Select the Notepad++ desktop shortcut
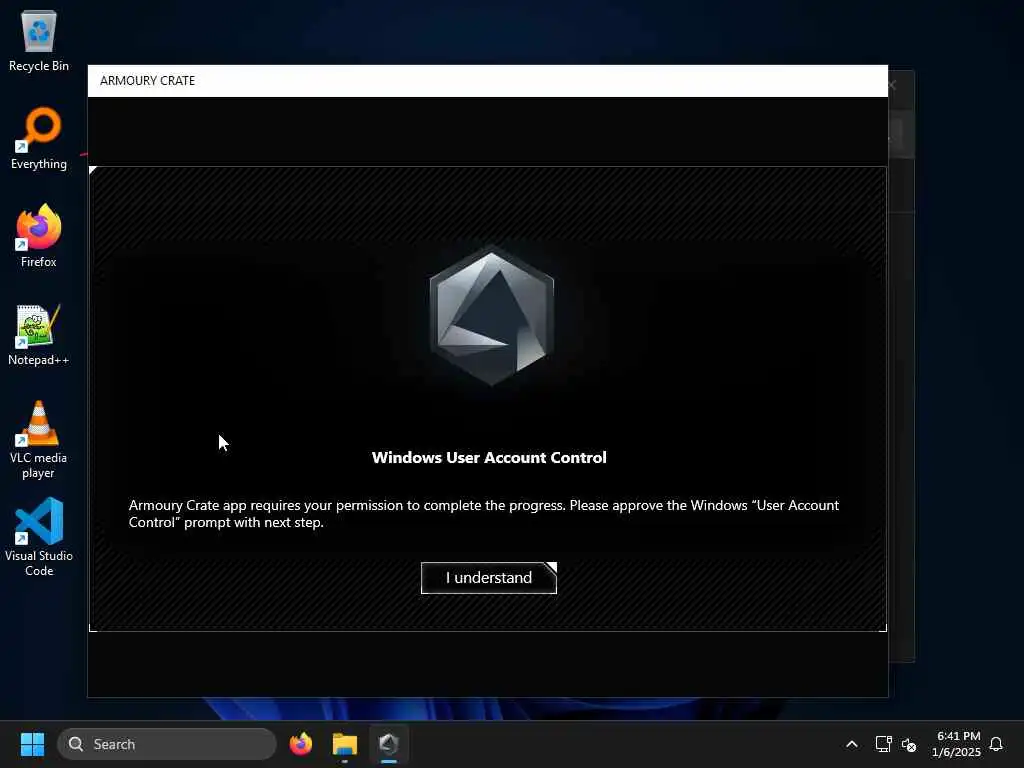The height and width of the screenshot is (768, 1024). coord(39,335)
